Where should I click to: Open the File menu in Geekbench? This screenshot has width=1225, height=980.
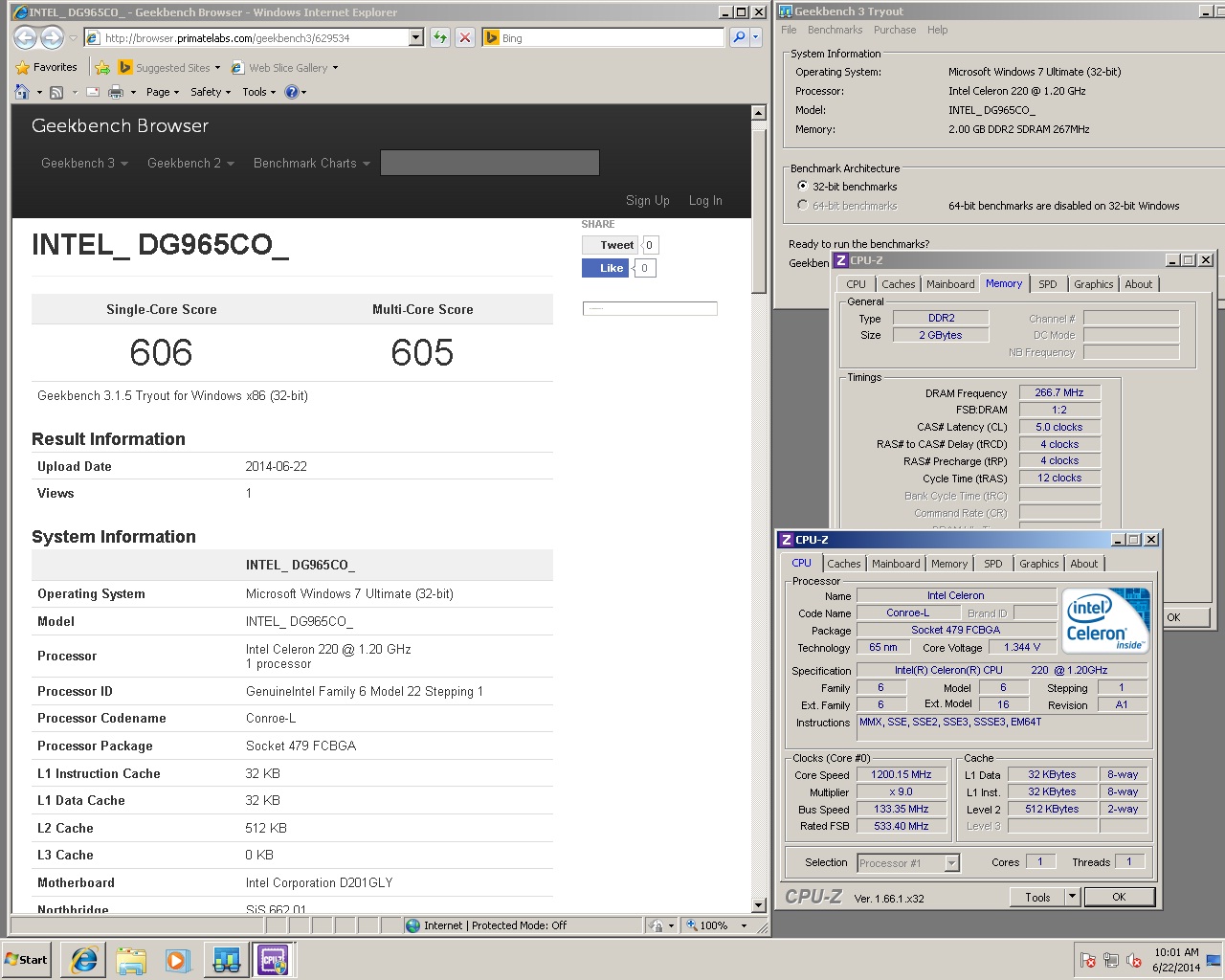[x=789, y=30]
